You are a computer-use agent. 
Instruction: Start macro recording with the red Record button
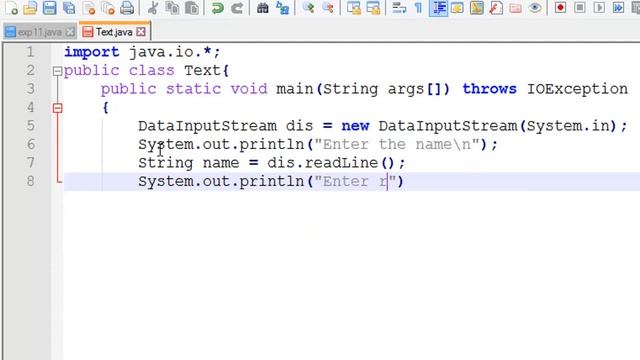[x=560, y=8]
